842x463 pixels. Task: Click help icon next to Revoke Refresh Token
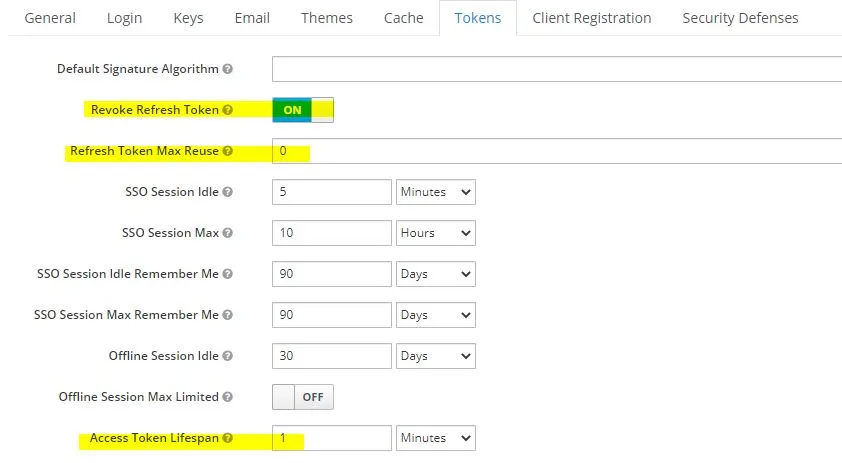[228, 110]
